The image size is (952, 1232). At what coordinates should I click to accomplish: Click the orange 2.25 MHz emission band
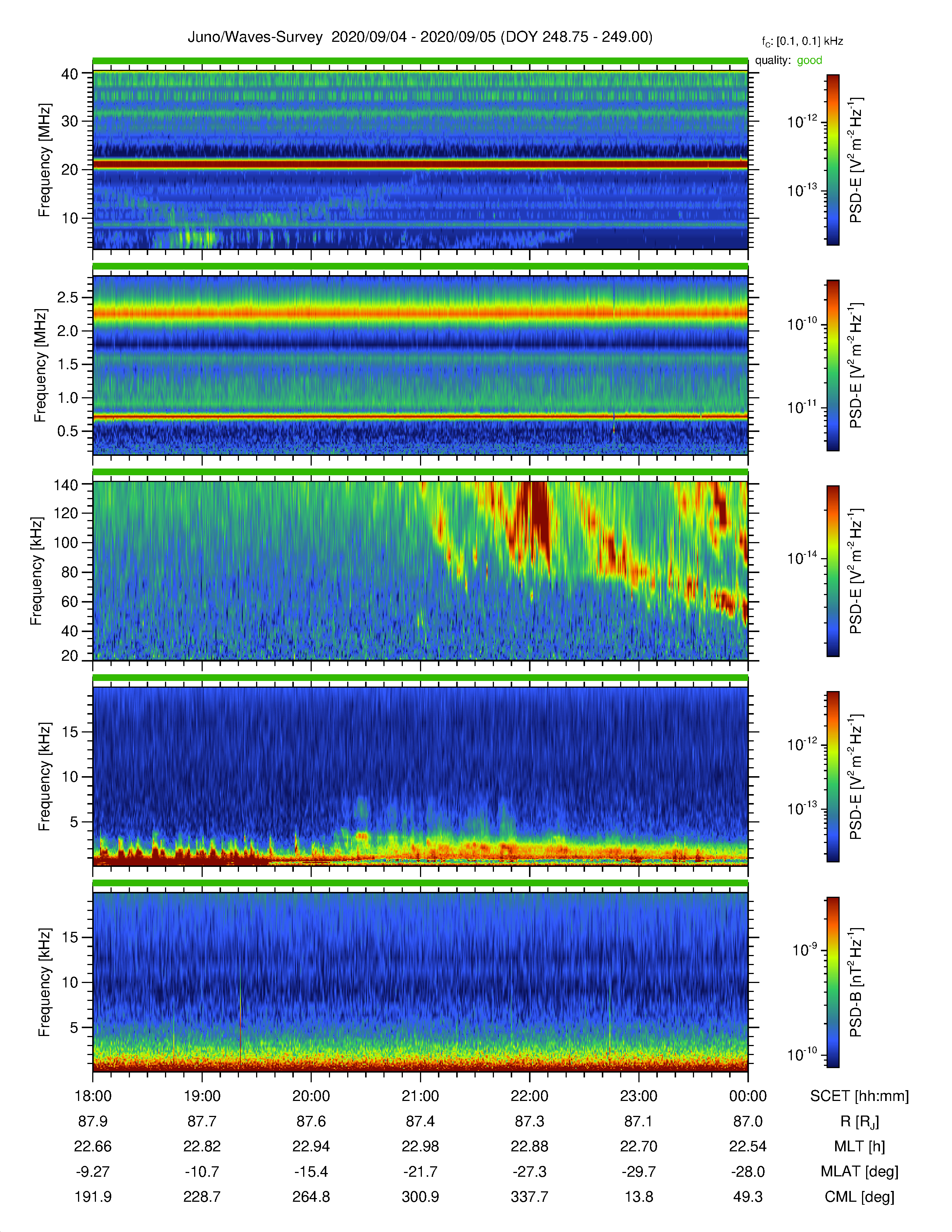tap(420, 312)
